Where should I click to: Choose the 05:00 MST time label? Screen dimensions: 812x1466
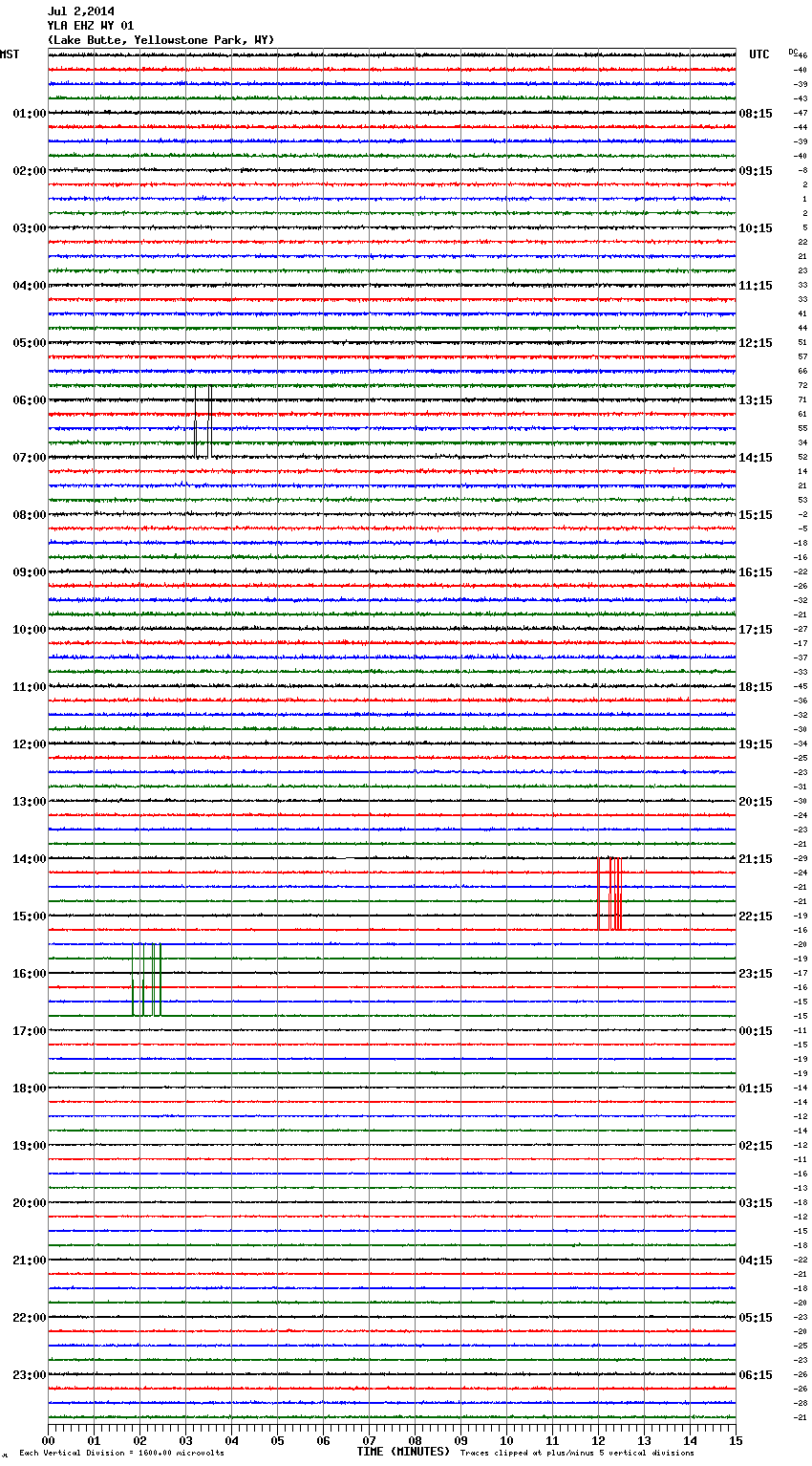30,343
